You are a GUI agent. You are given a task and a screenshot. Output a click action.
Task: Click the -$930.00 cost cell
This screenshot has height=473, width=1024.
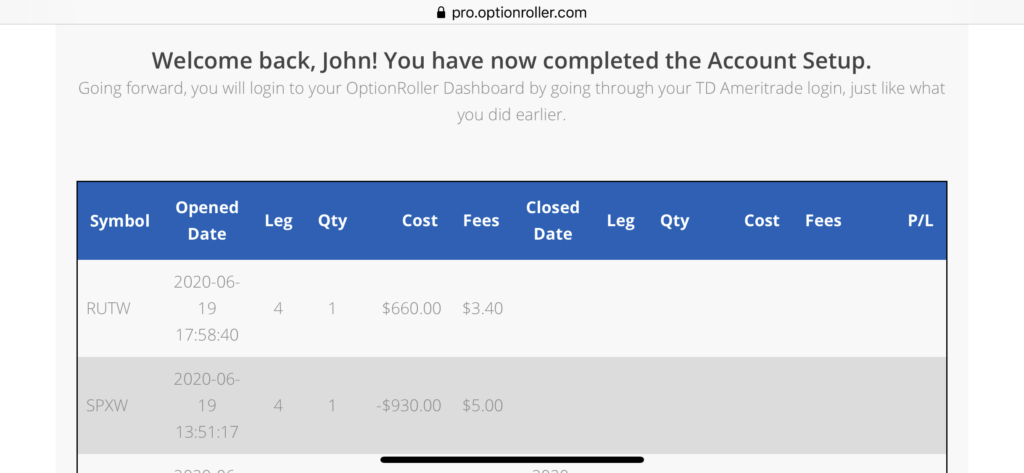click(409, 406)
